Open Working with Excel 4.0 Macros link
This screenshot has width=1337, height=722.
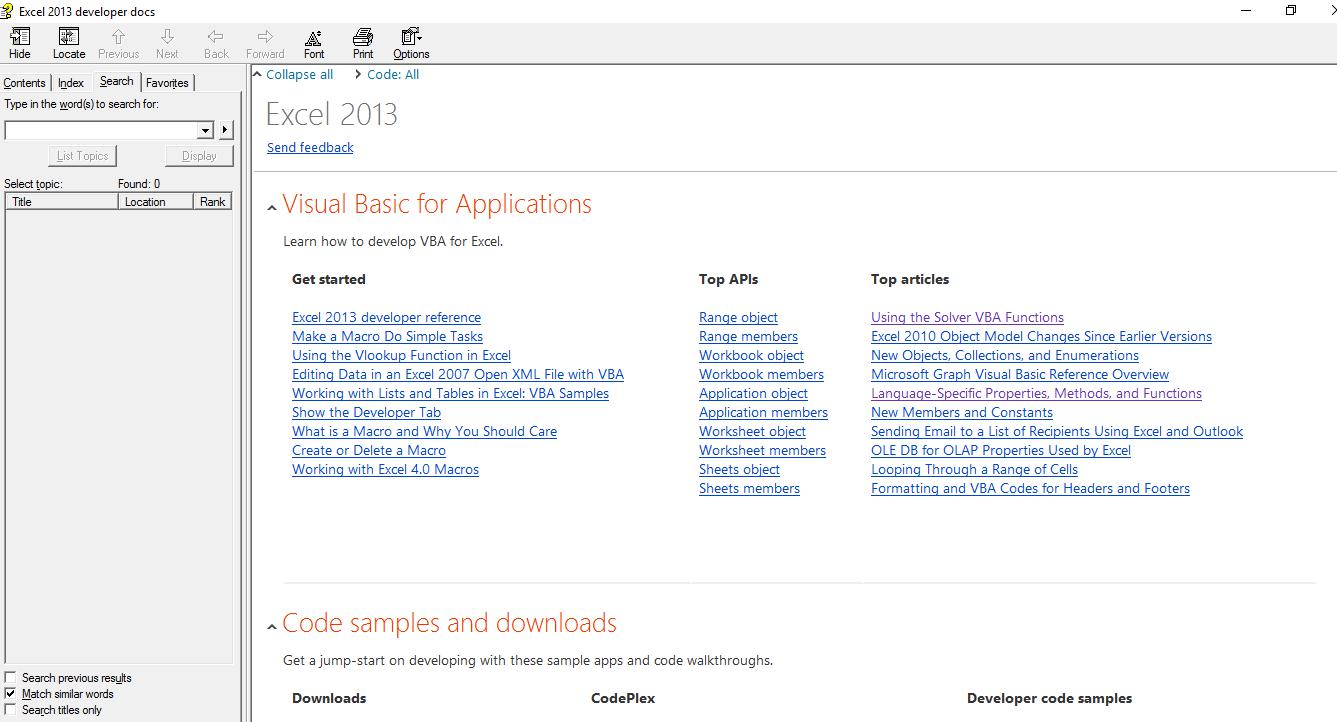[385, 470]
